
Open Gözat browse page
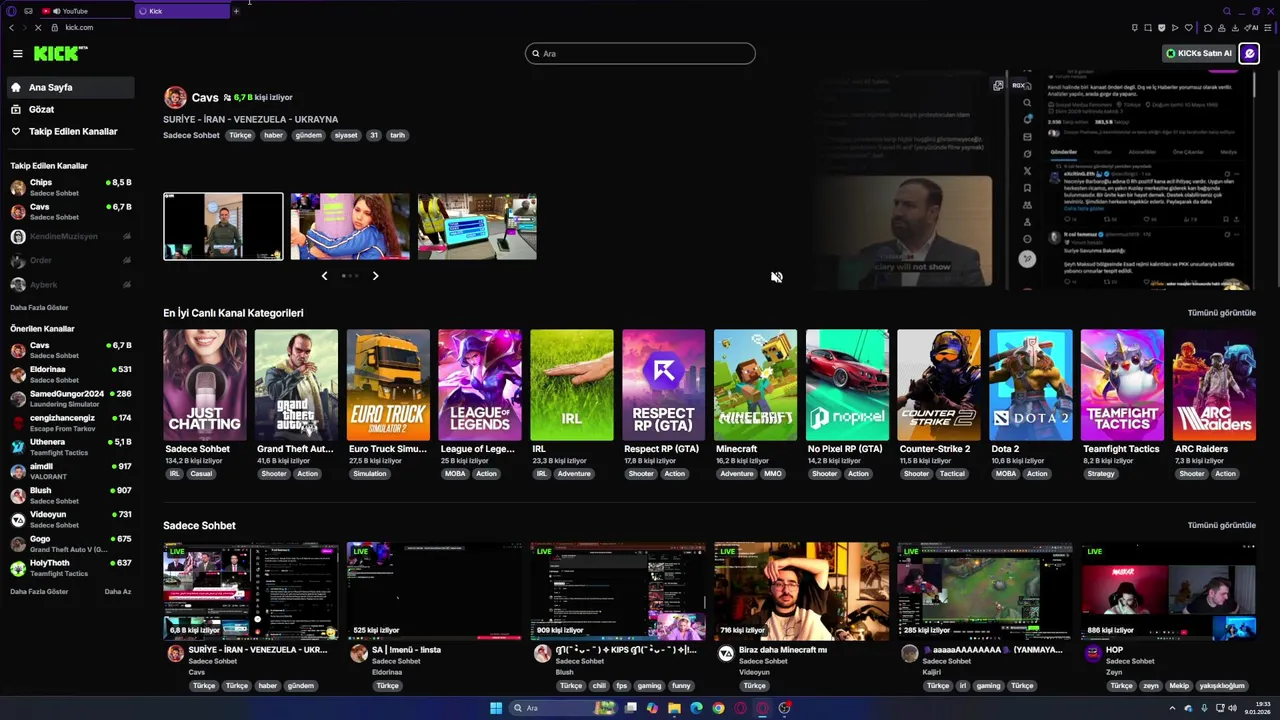(x=70, y=109)
